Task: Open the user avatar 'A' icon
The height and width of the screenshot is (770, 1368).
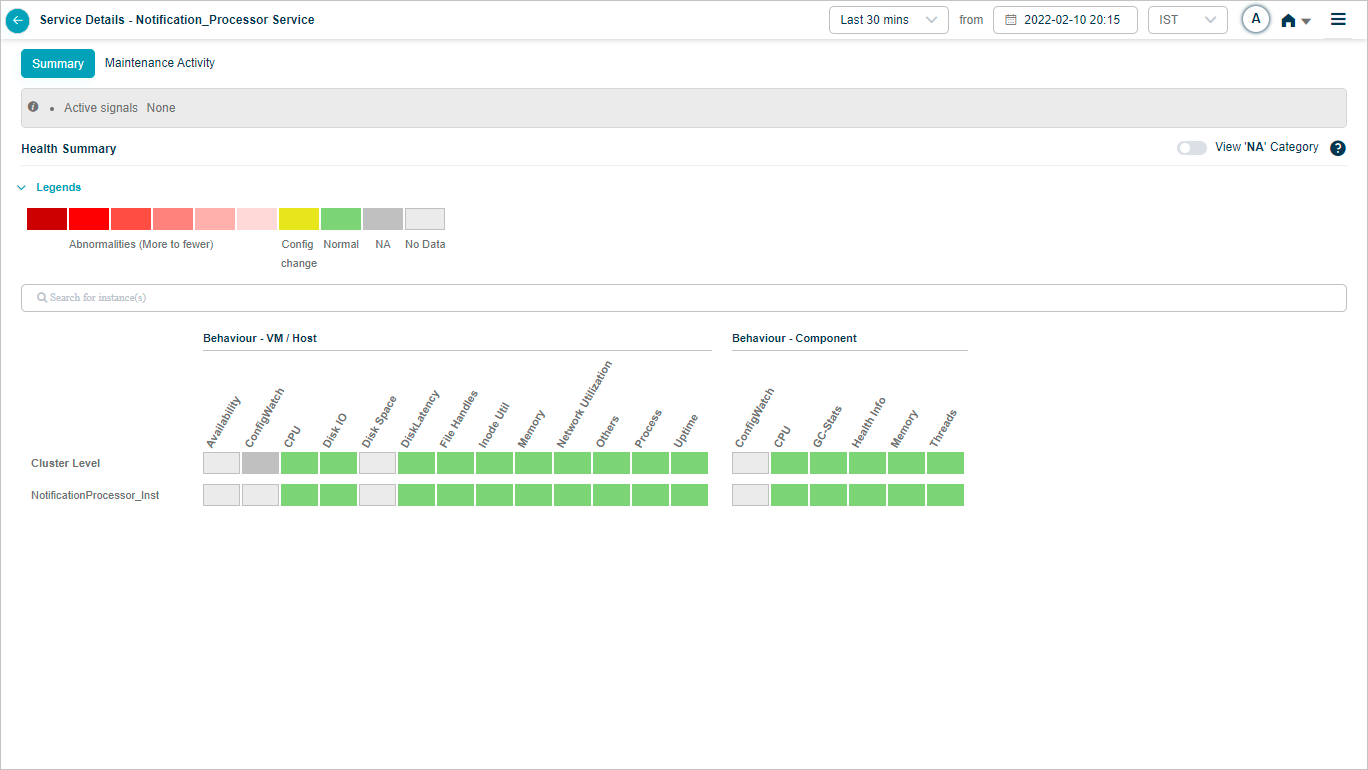Action: tap(1255, 20)
